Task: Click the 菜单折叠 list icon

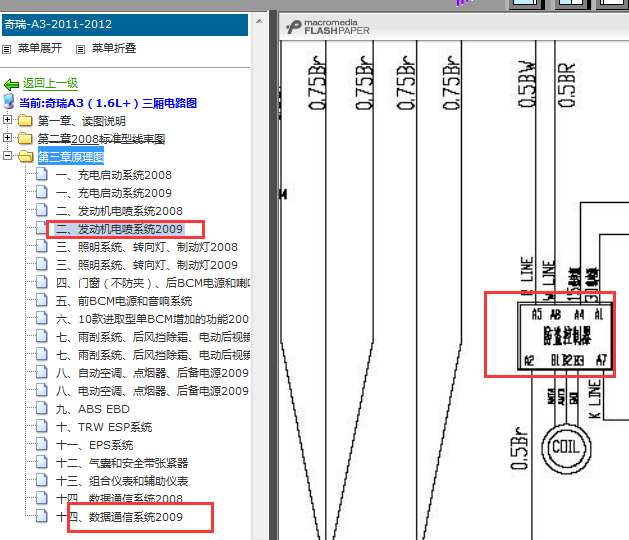Action: point(80,49)
